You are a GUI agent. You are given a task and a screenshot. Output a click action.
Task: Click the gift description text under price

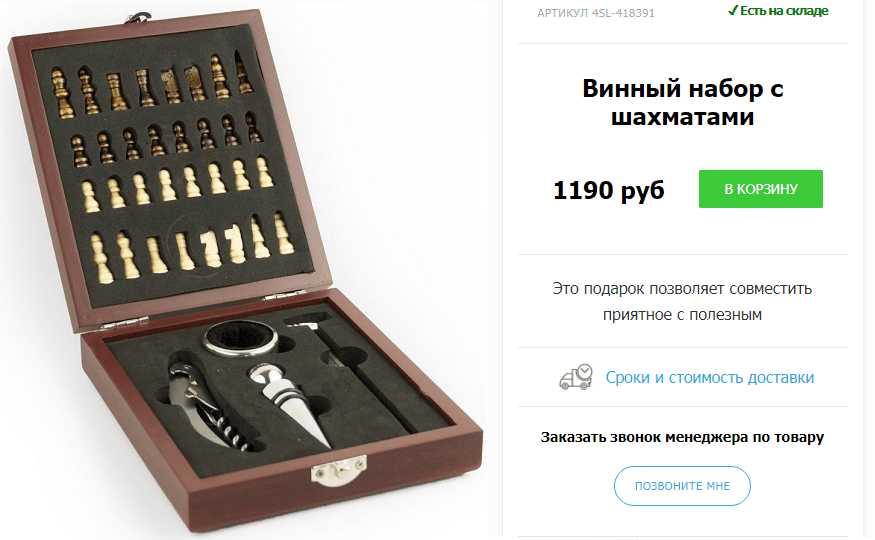pos(682,301)
